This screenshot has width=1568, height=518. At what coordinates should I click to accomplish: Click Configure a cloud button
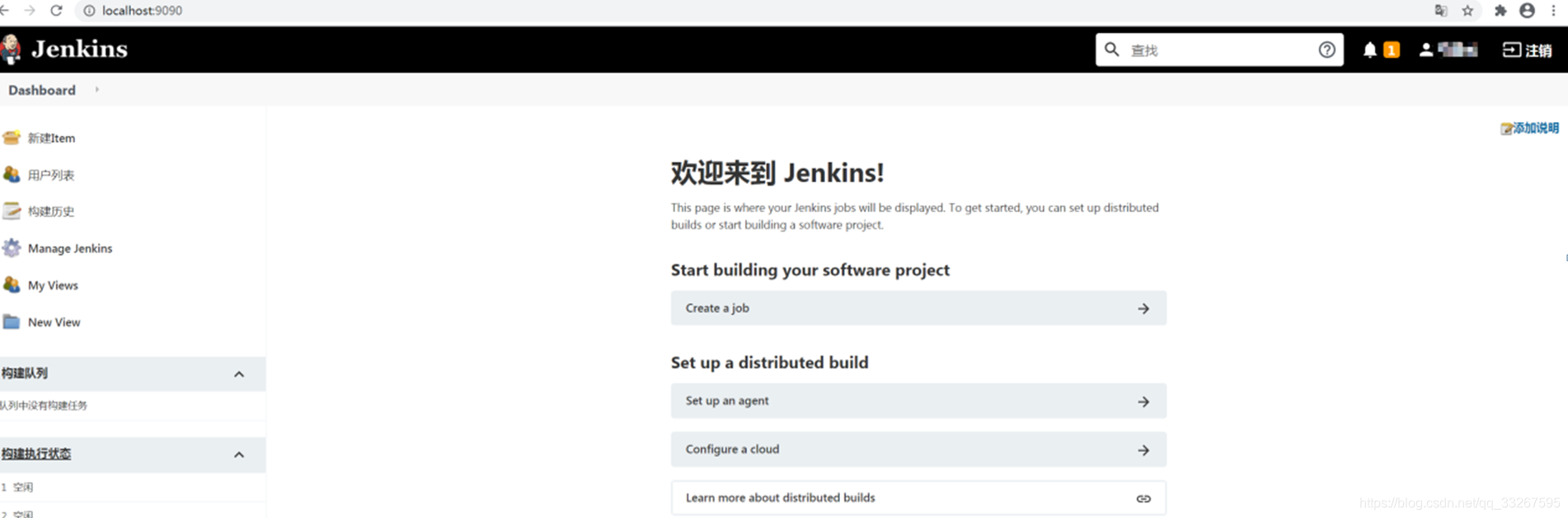pyautogui.click(x=918, y=450)
